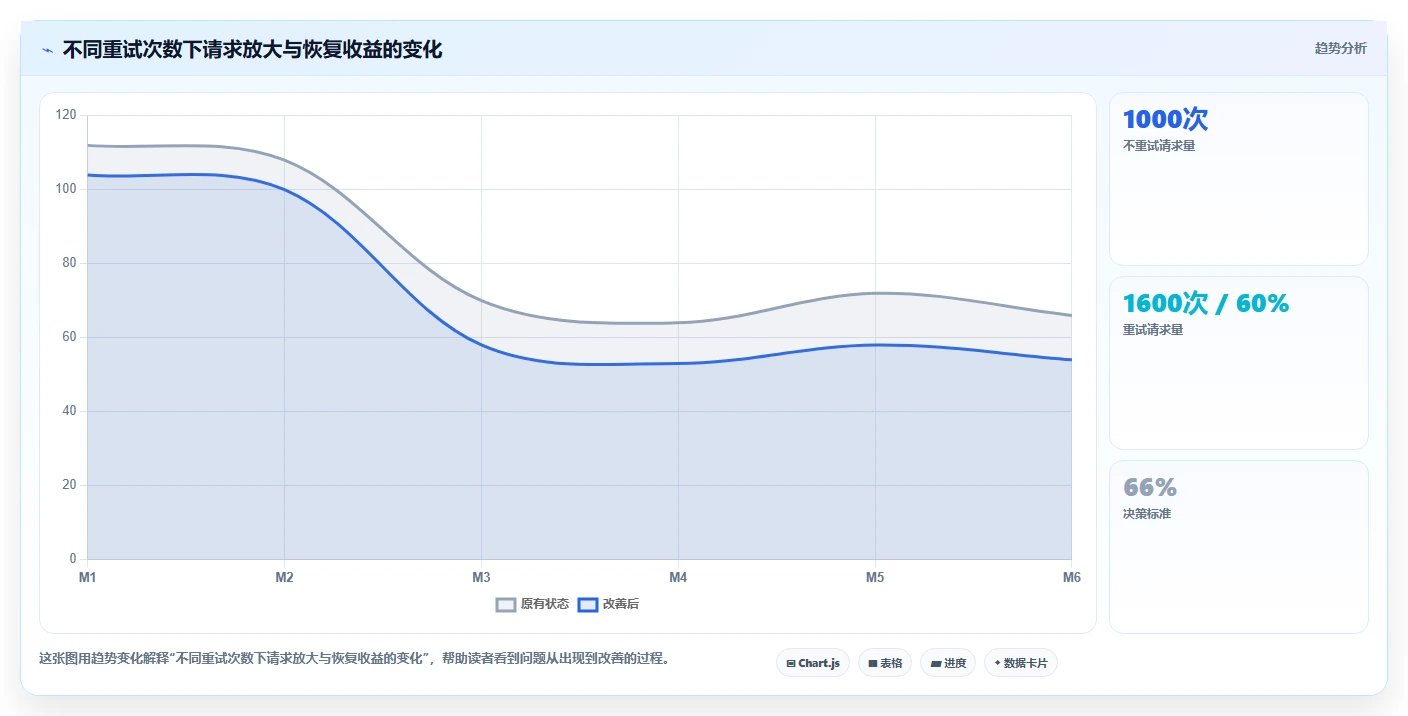Click the M3 x-axis label

[481, 577]
